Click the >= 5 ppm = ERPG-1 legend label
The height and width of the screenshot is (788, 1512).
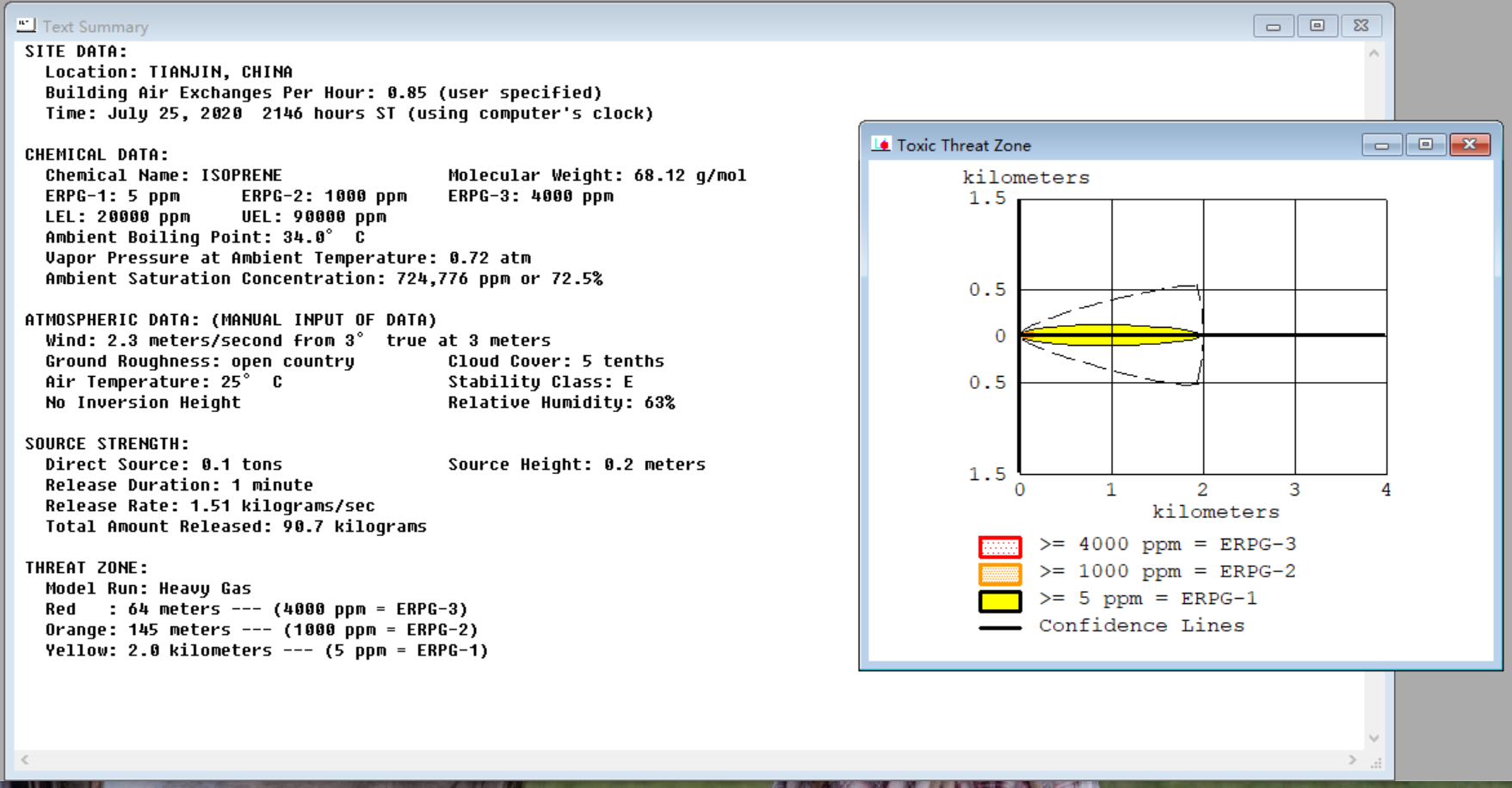click(x=1148, y=600)
